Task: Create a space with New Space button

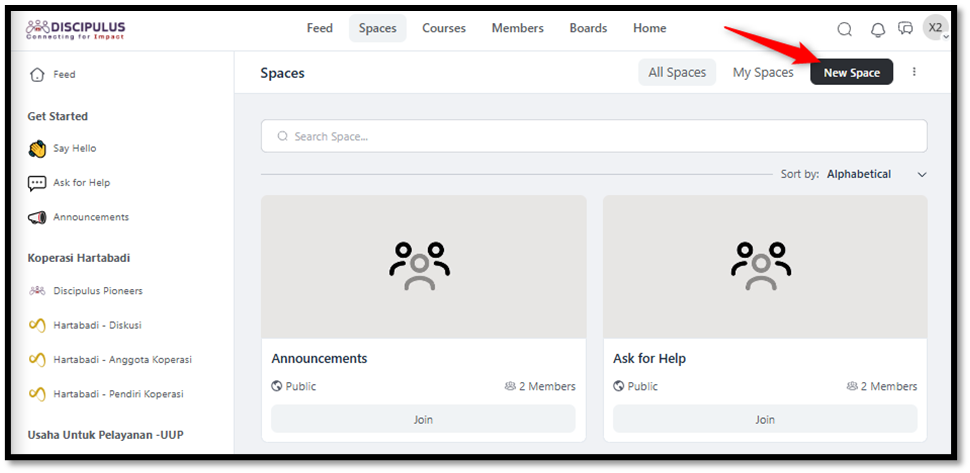Action: click(851, 73)
